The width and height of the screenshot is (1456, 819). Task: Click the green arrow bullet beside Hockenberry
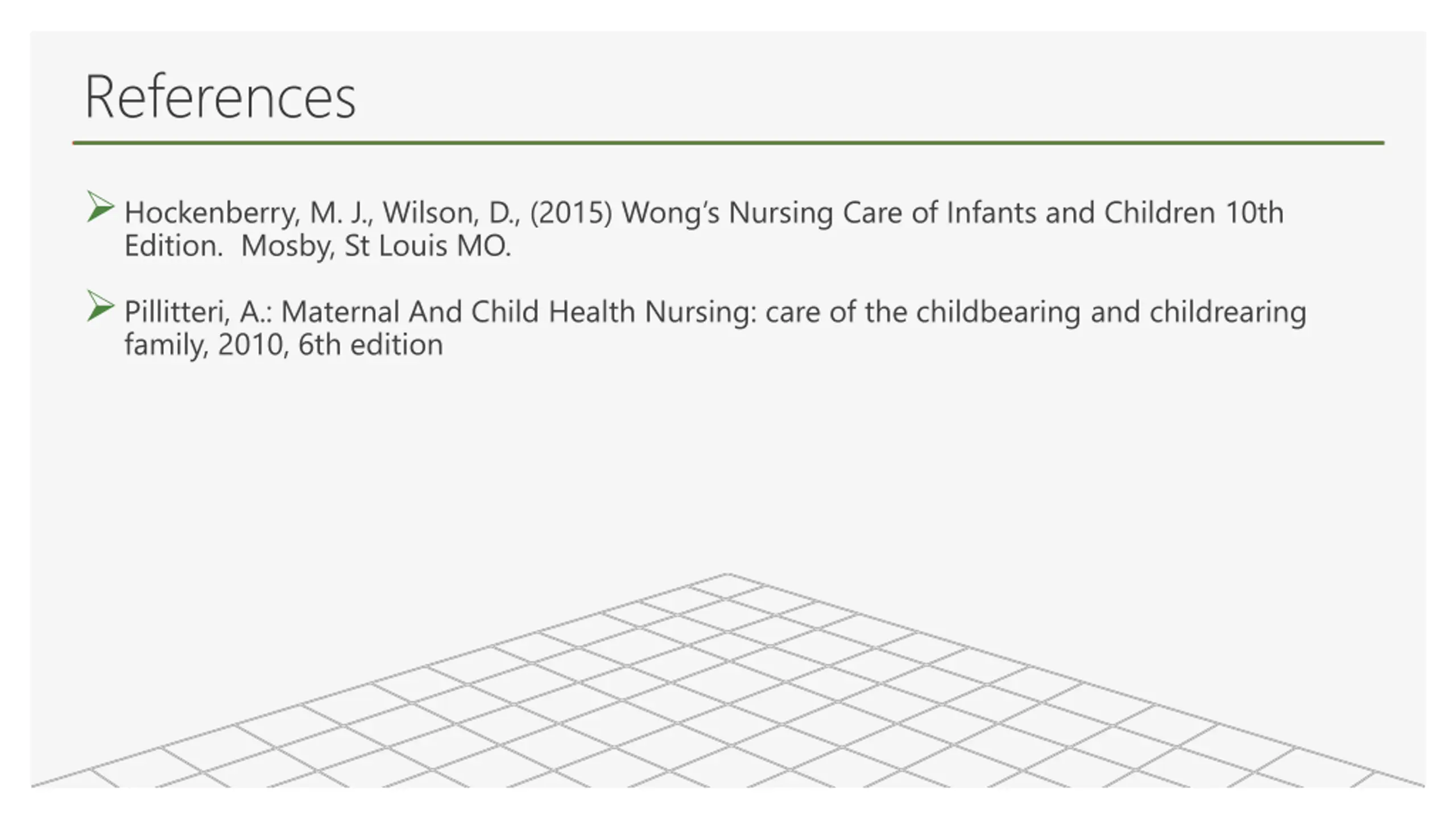pyautogui.click(x=101, y=206)
